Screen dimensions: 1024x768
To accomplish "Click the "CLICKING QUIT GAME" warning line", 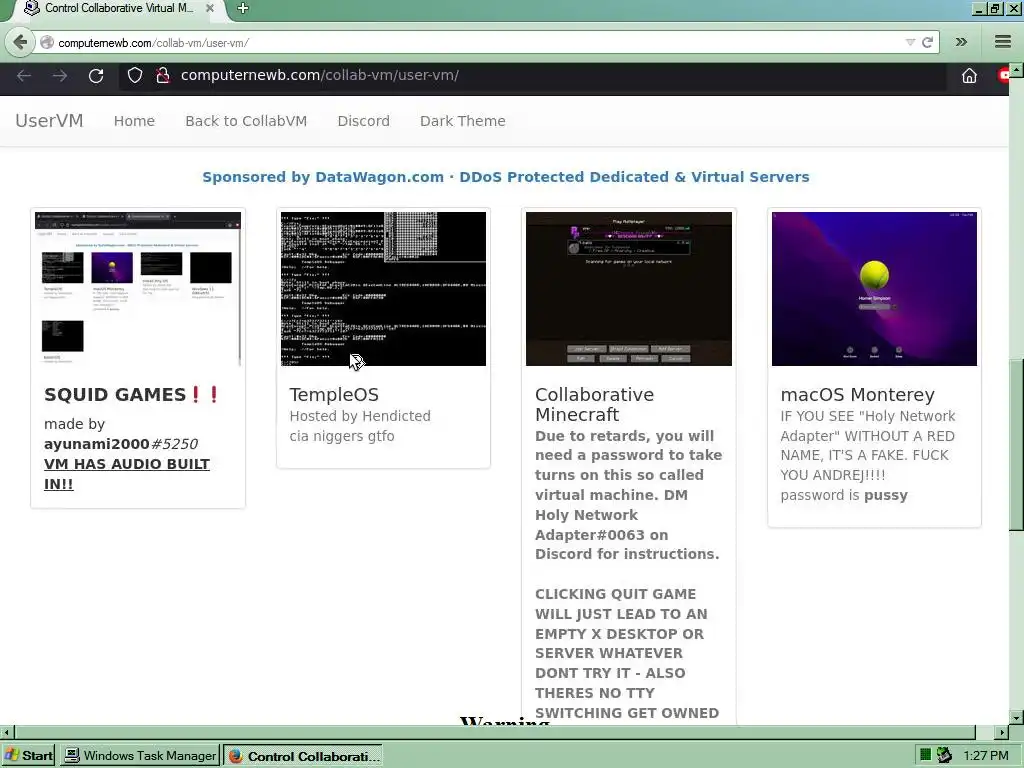I will point(615,594).
